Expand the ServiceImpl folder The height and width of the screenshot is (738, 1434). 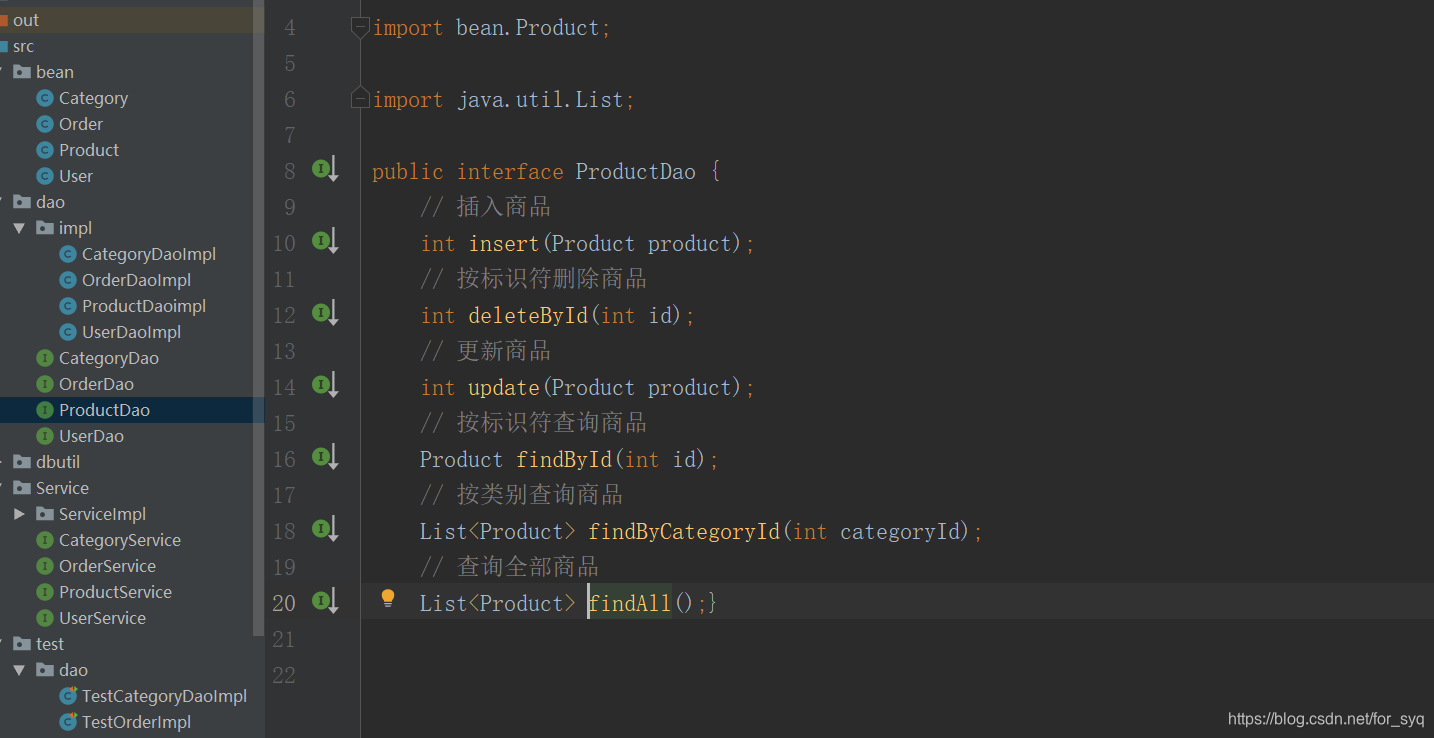click(19, 514)
